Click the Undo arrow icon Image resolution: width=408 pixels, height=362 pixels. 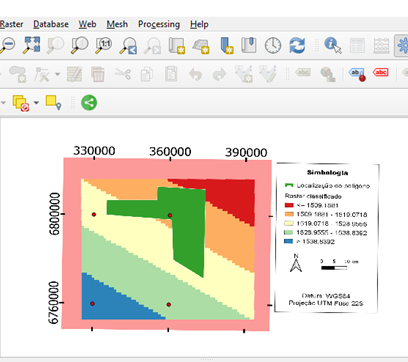pos(195,74)
